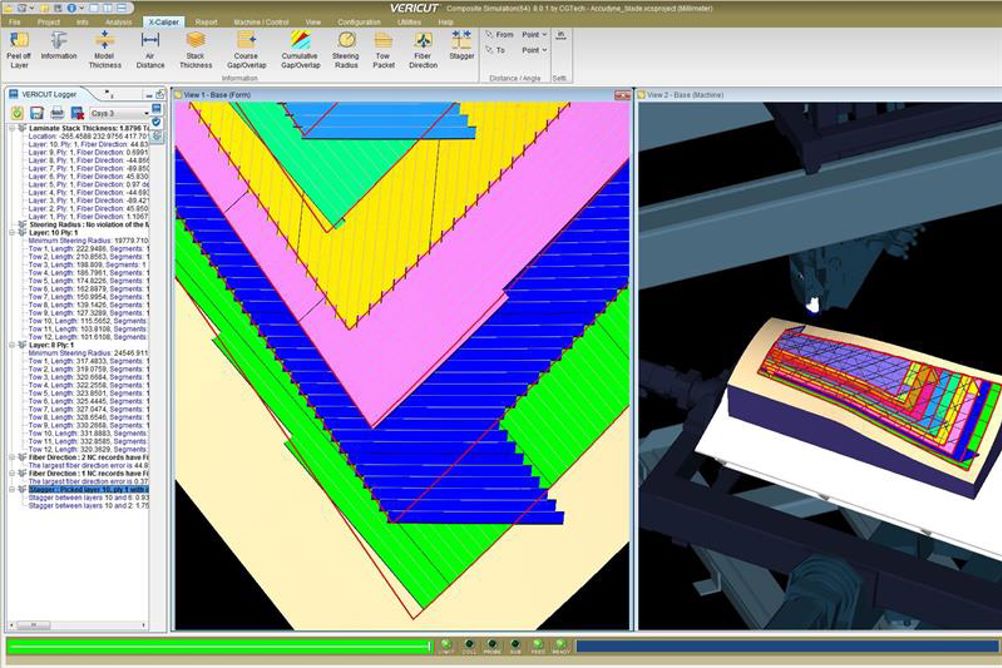Screen dimensions: 1002x668
Task: Collapse the Stagger Picked layer 10 node
Action: pos(12,490)
